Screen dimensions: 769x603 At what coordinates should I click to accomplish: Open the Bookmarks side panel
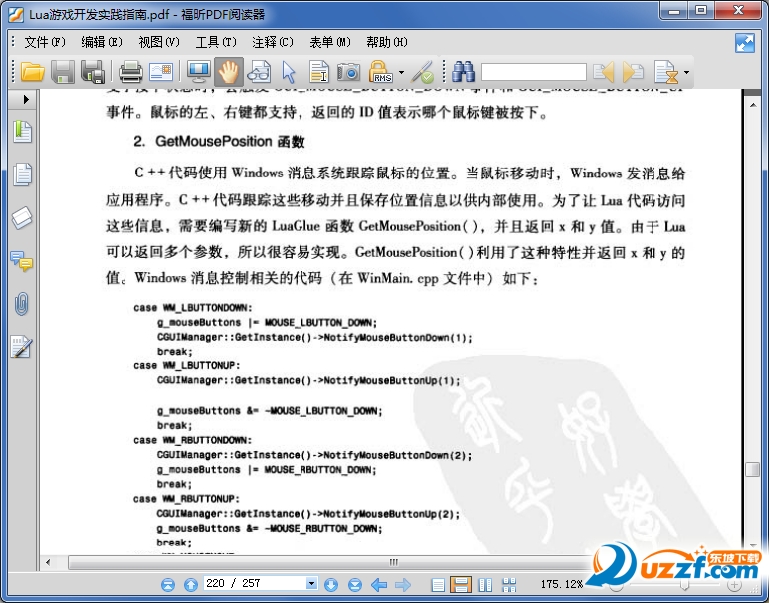click(23, 132)
